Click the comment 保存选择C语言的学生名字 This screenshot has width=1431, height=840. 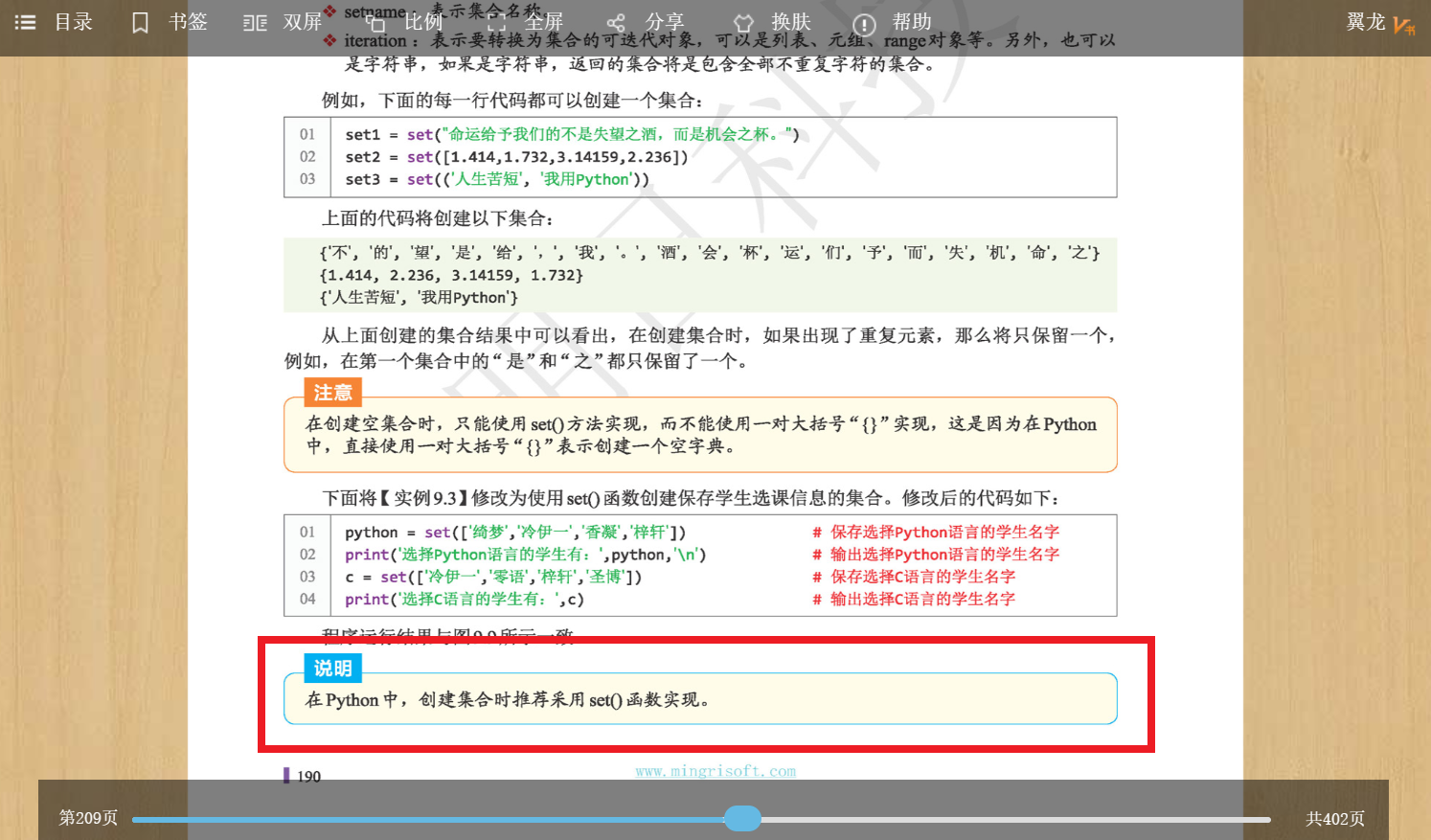coord(922,577)
